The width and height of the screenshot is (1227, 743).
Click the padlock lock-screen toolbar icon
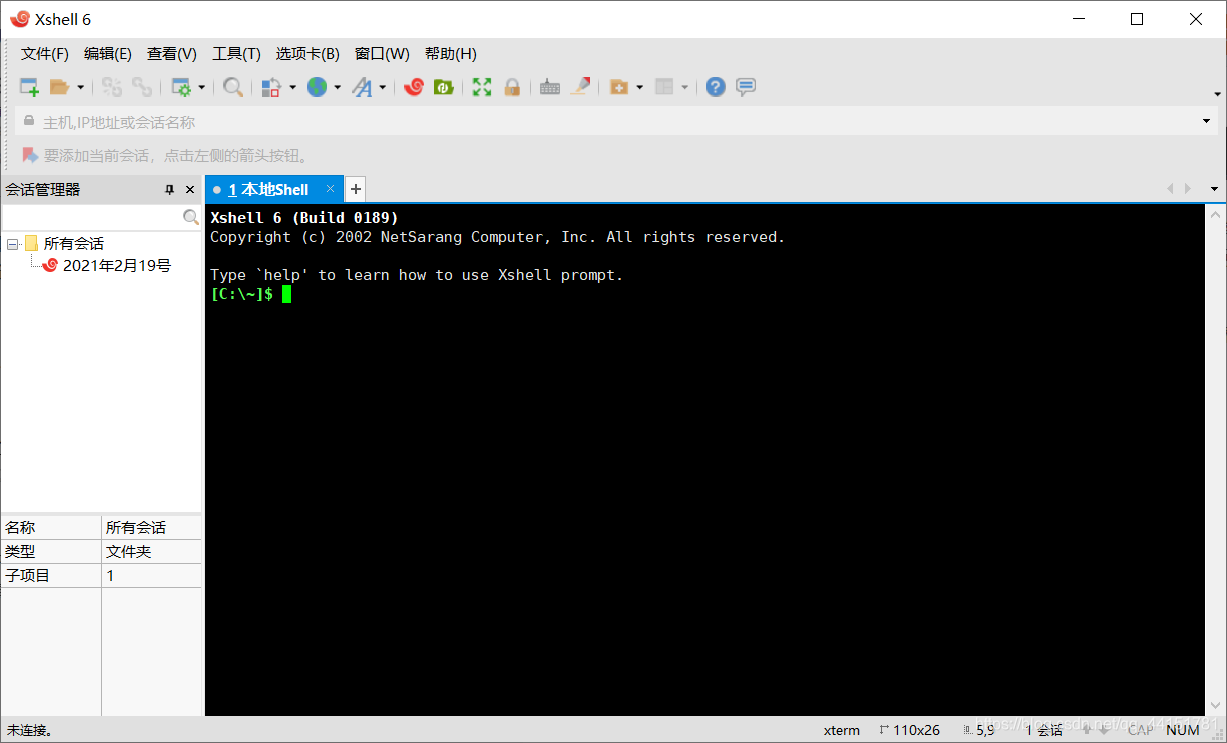tap(512, 87)
